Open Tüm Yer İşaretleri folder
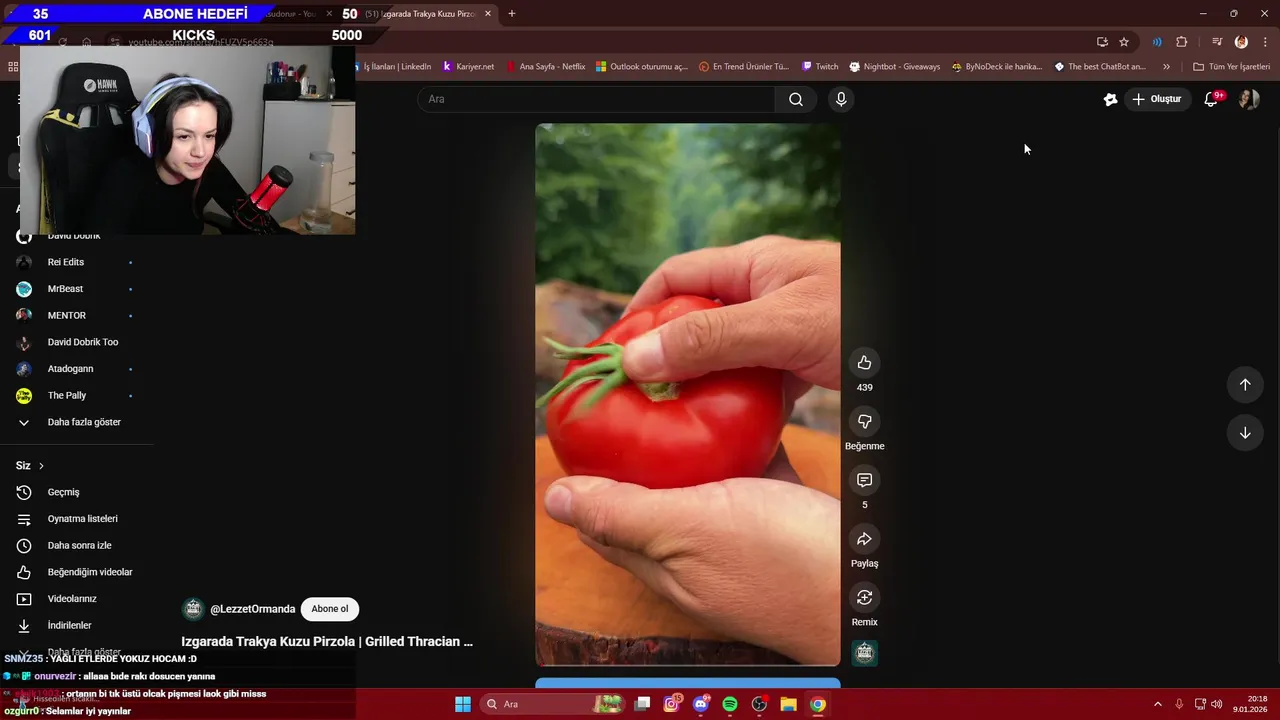The height and width of the screenshot is (720, 1280). pyautogui.click(x=1231, y=67)
